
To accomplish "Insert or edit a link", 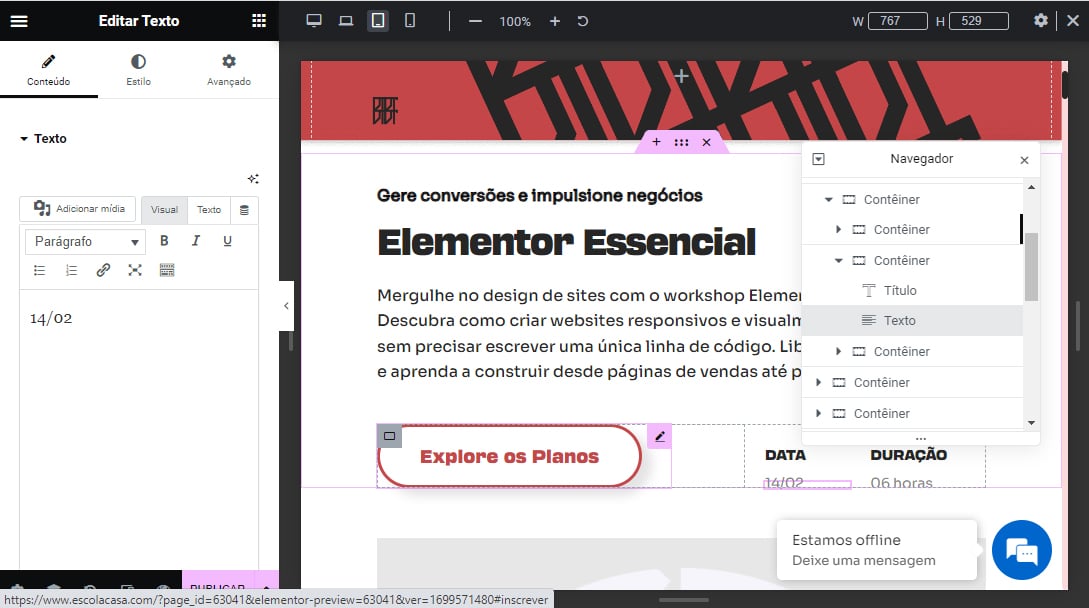I will pyautogui.click(x=103, y=270).
